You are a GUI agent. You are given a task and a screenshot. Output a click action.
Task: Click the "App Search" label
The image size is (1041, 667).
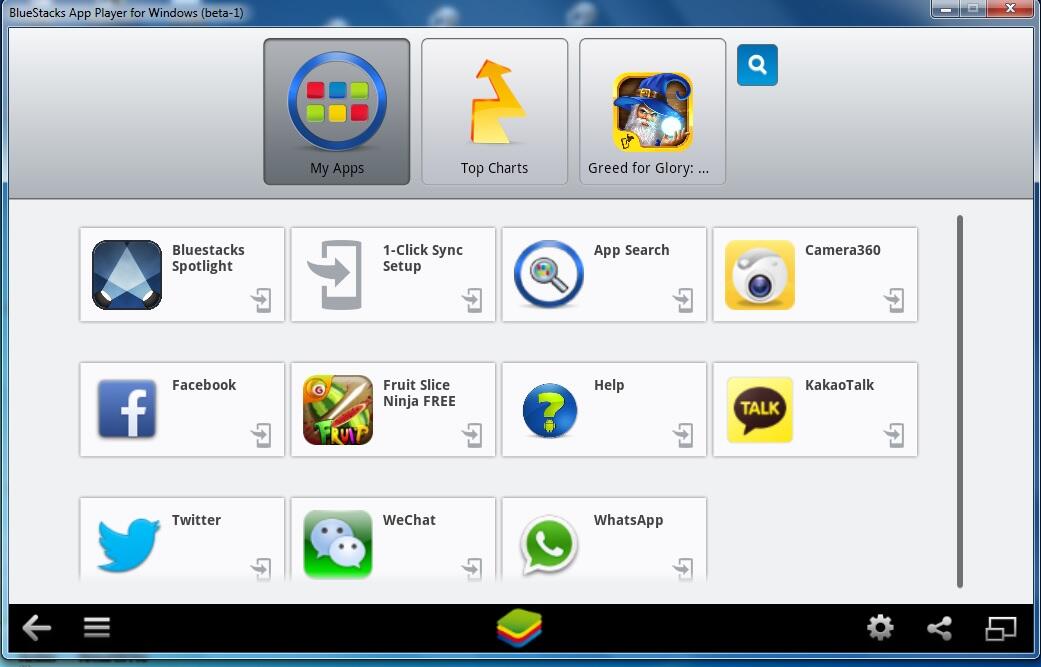[631, 250]
